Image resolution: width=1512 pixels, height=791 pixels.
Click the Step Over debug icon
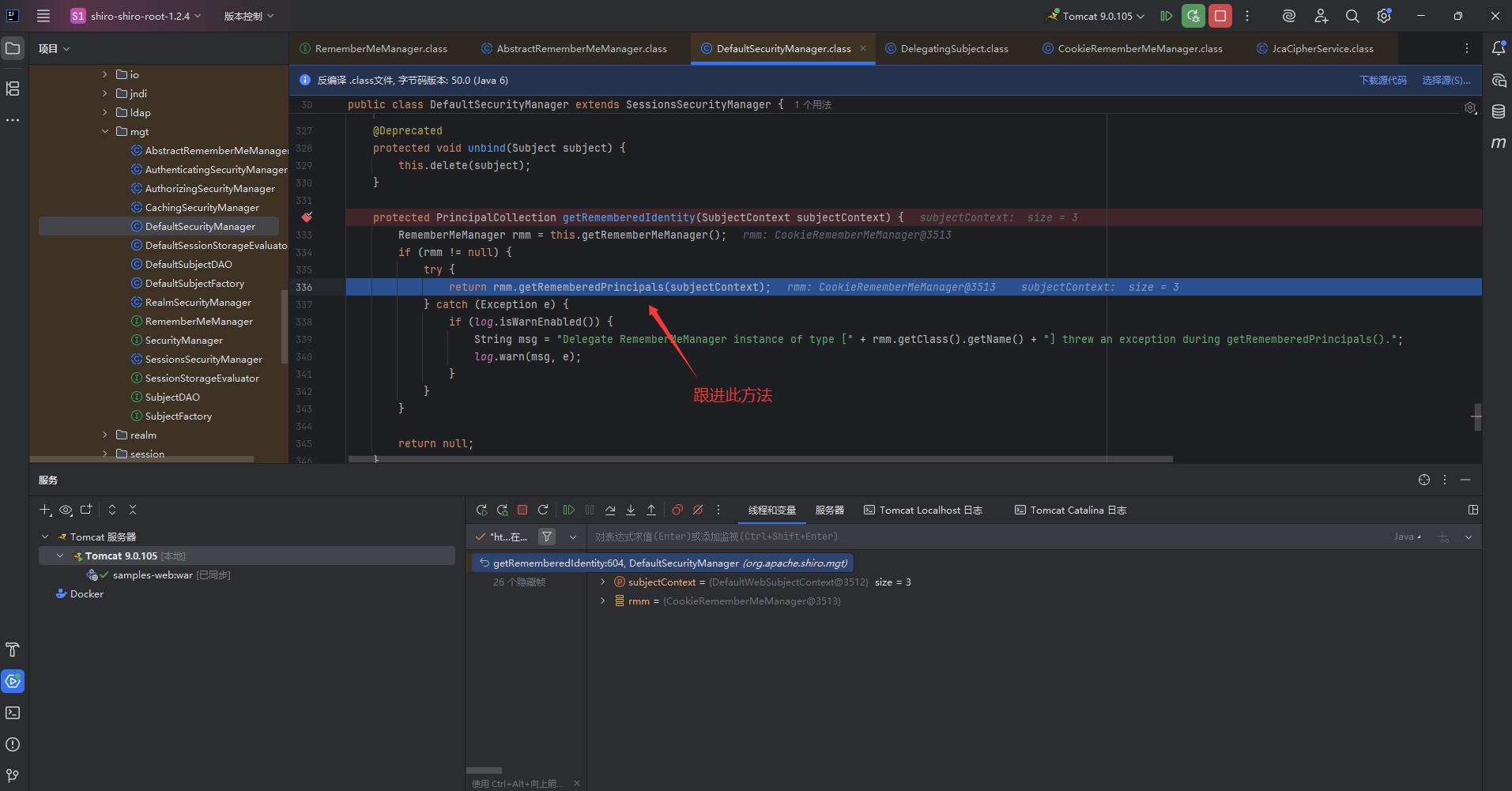(x=610, y=510)
